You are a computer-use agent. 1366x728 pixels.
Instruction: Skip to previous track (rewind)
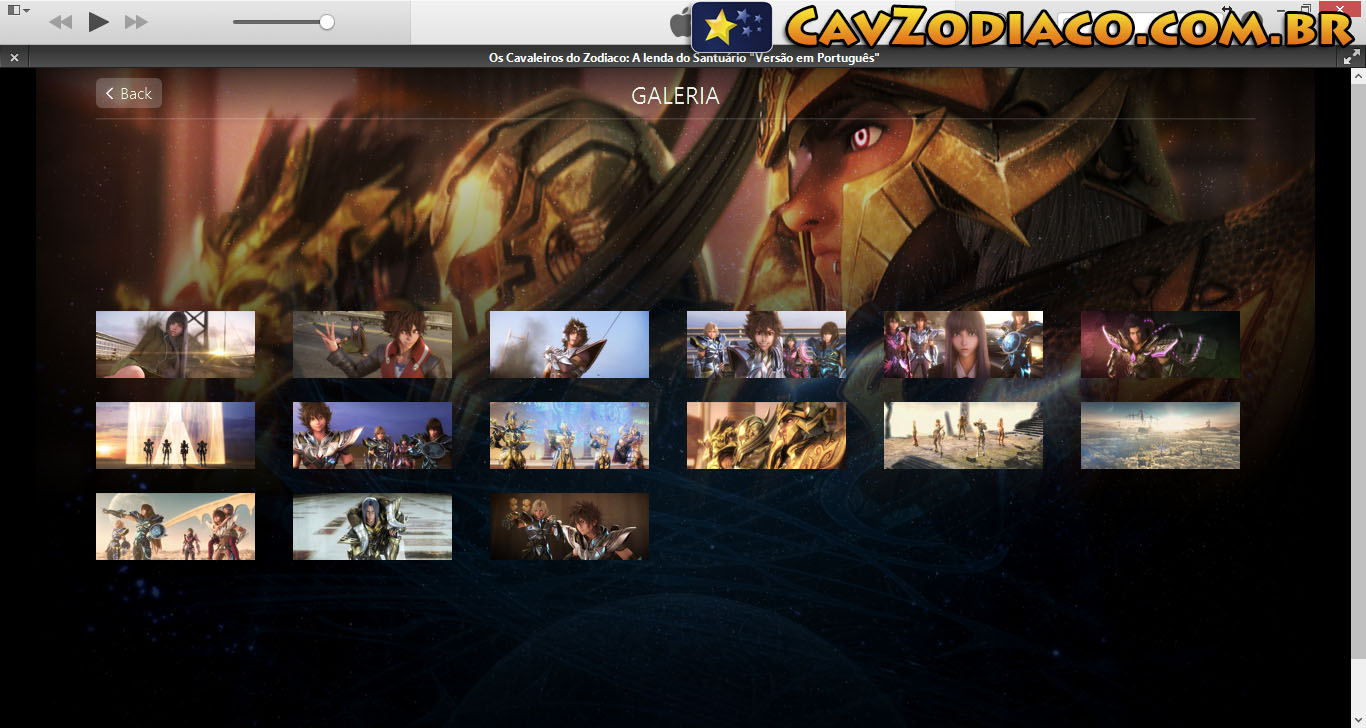[x=61, y=22]
